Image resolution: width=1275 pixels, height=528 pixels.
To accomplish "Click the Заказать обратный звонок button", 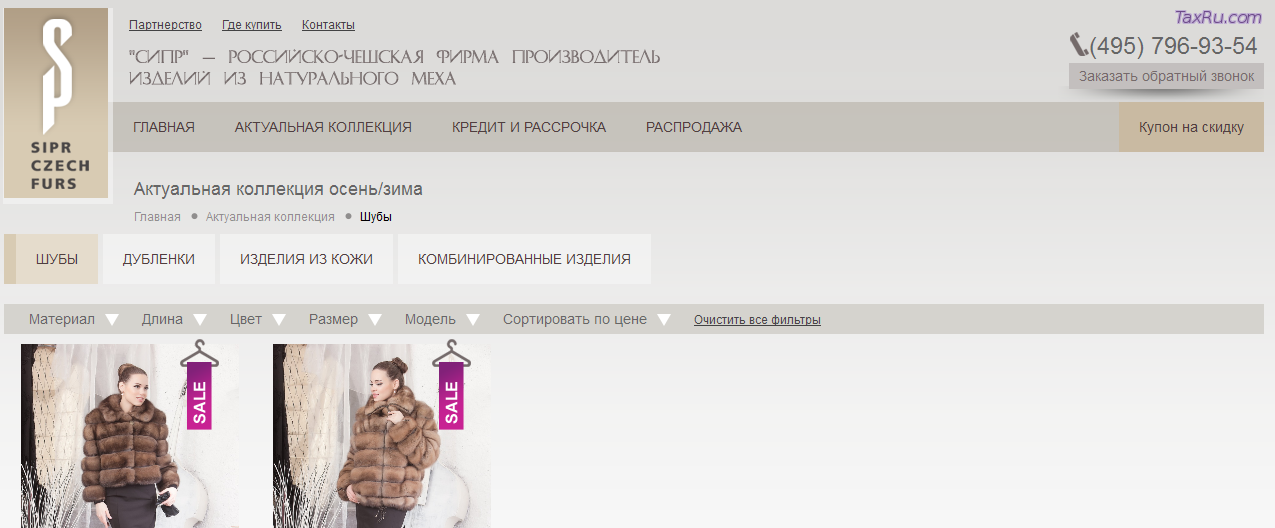I will pyautogui.click(x=1166, y=76).
